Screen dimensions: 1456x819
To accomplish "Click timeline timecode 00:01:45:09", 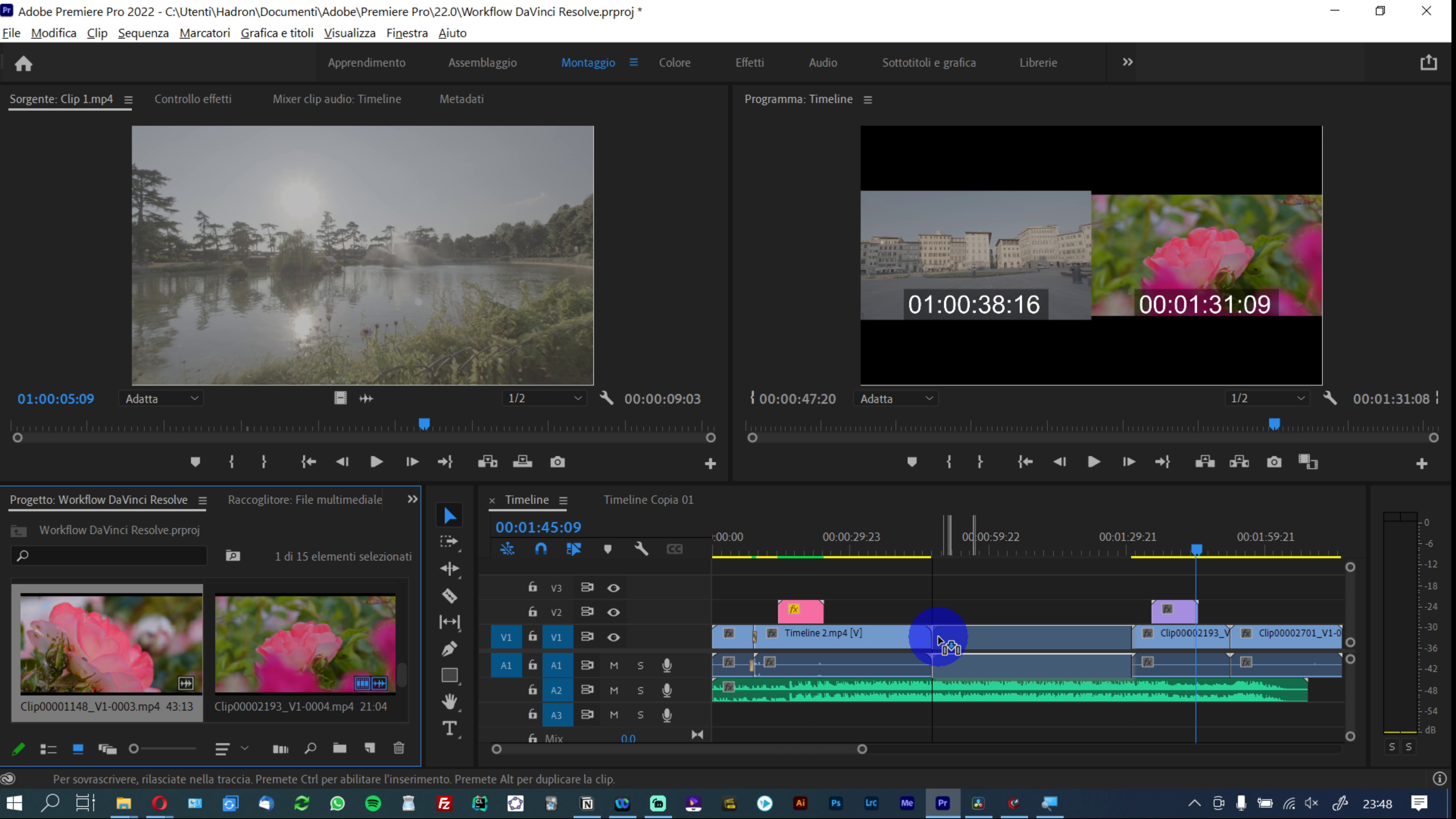I will [x=538, y=527].
